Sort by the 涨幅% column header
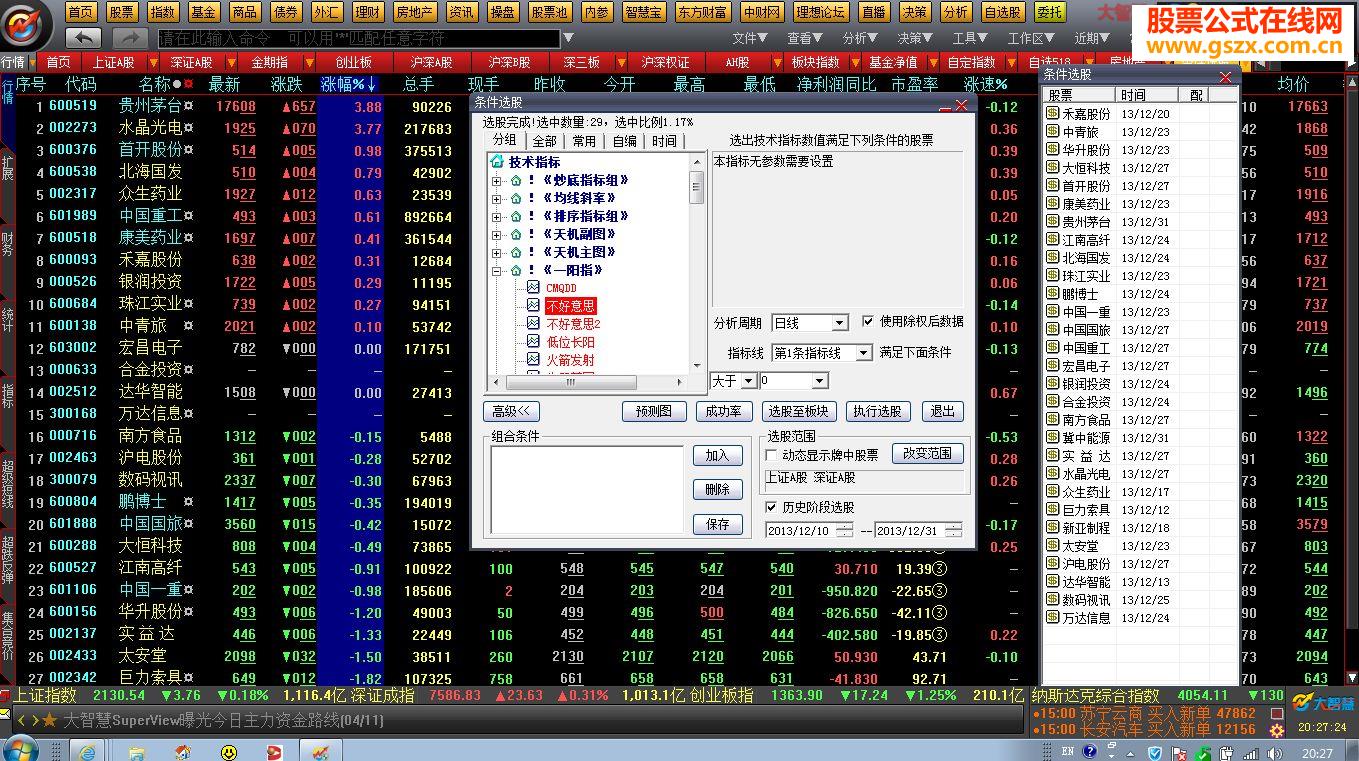The width and height of the screenshot is (1359, 761). pyautogui.click(x=349, y=85)
